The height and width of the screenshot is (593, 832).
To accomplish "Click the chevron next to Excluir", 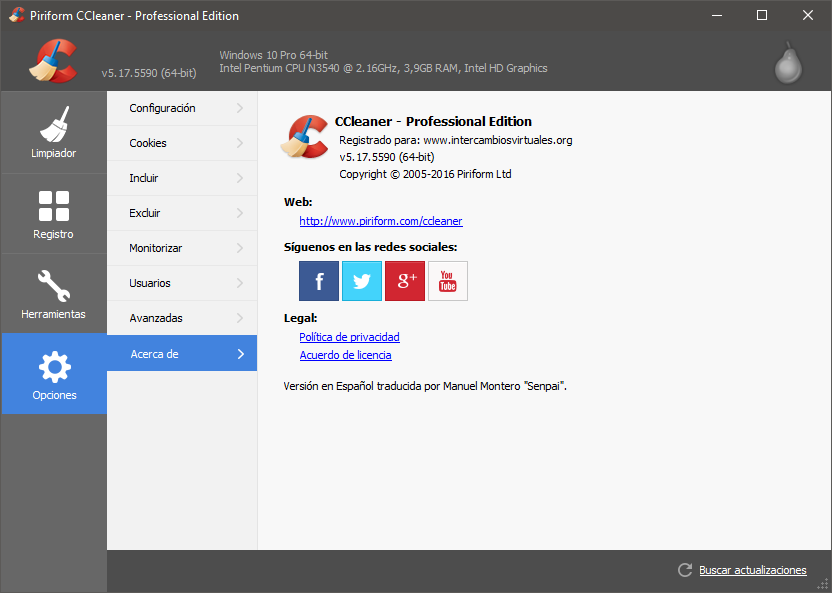I will tap(240, 213).
